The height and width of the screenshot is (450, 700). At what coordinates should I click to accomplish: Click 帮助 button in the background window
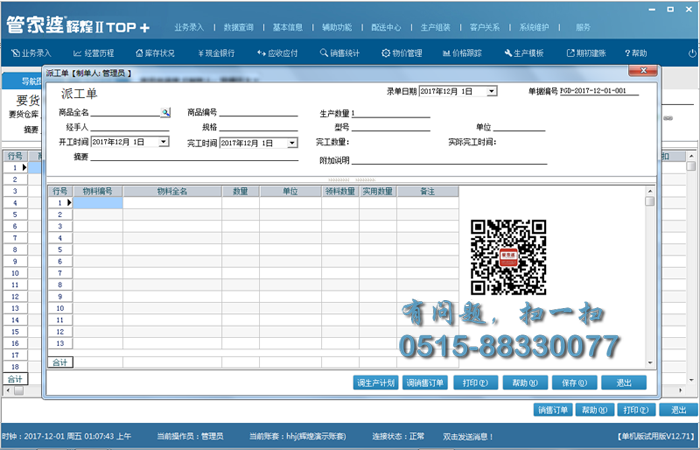(595, 410)
